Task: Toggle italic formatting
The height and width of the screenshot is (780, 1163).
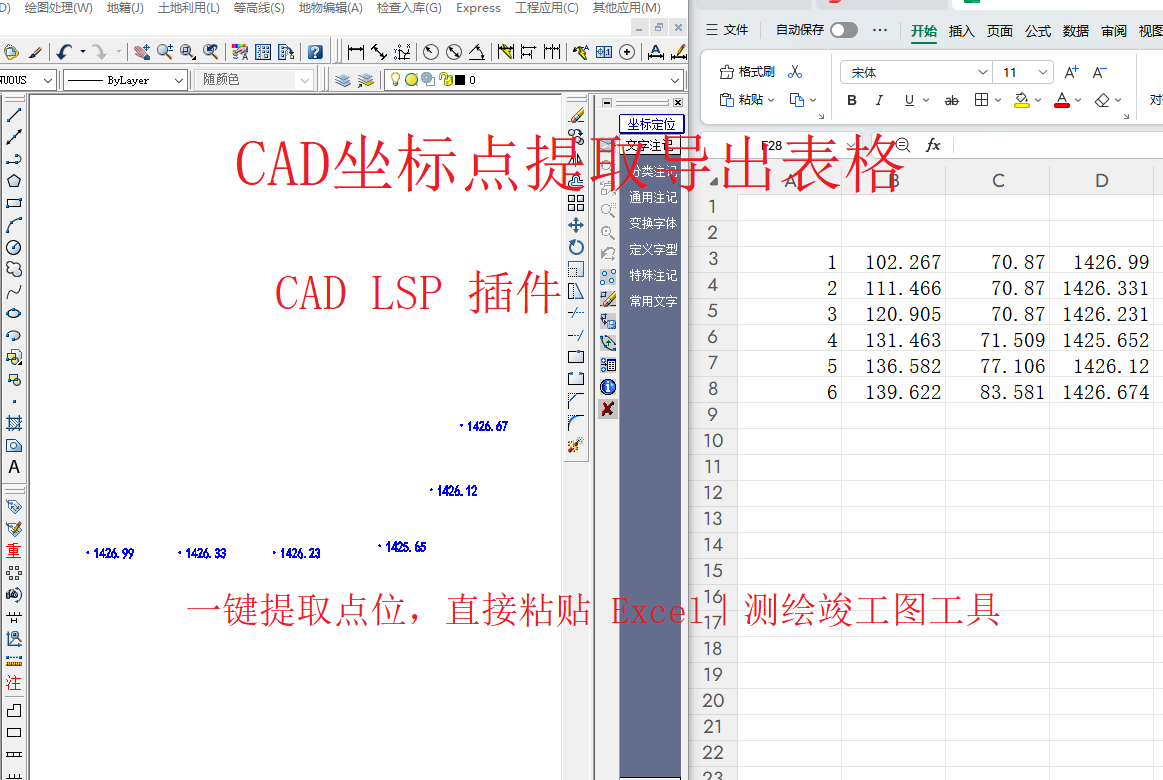Action: pyautogui.click(x=879, y=100)
